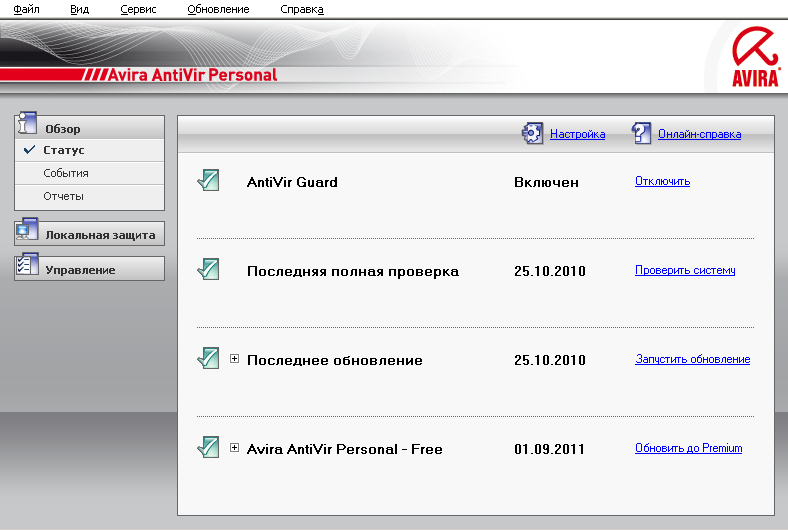Viewport: 788px width, 530px height.
Task: Open Отчеты in the sidebar
Action: [x=89, y=196]
